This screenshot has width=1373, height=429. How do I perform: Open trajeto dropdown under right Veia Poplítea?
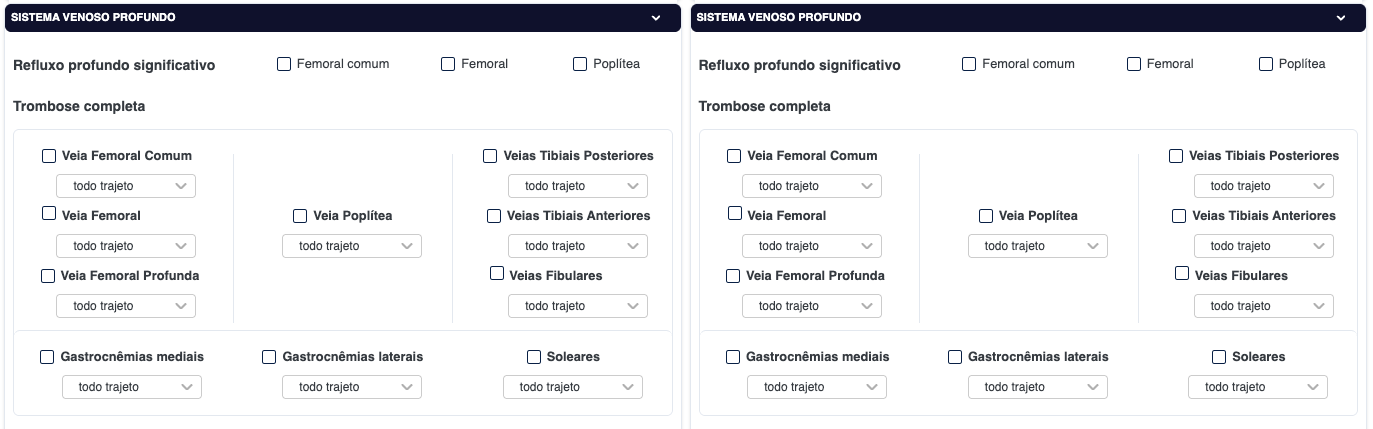point(1037,246)
